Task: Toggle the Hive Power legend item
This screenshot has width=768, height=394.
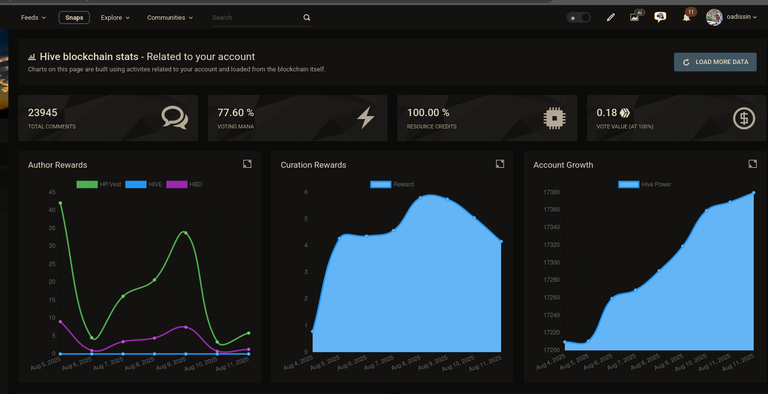Action: 645,184
